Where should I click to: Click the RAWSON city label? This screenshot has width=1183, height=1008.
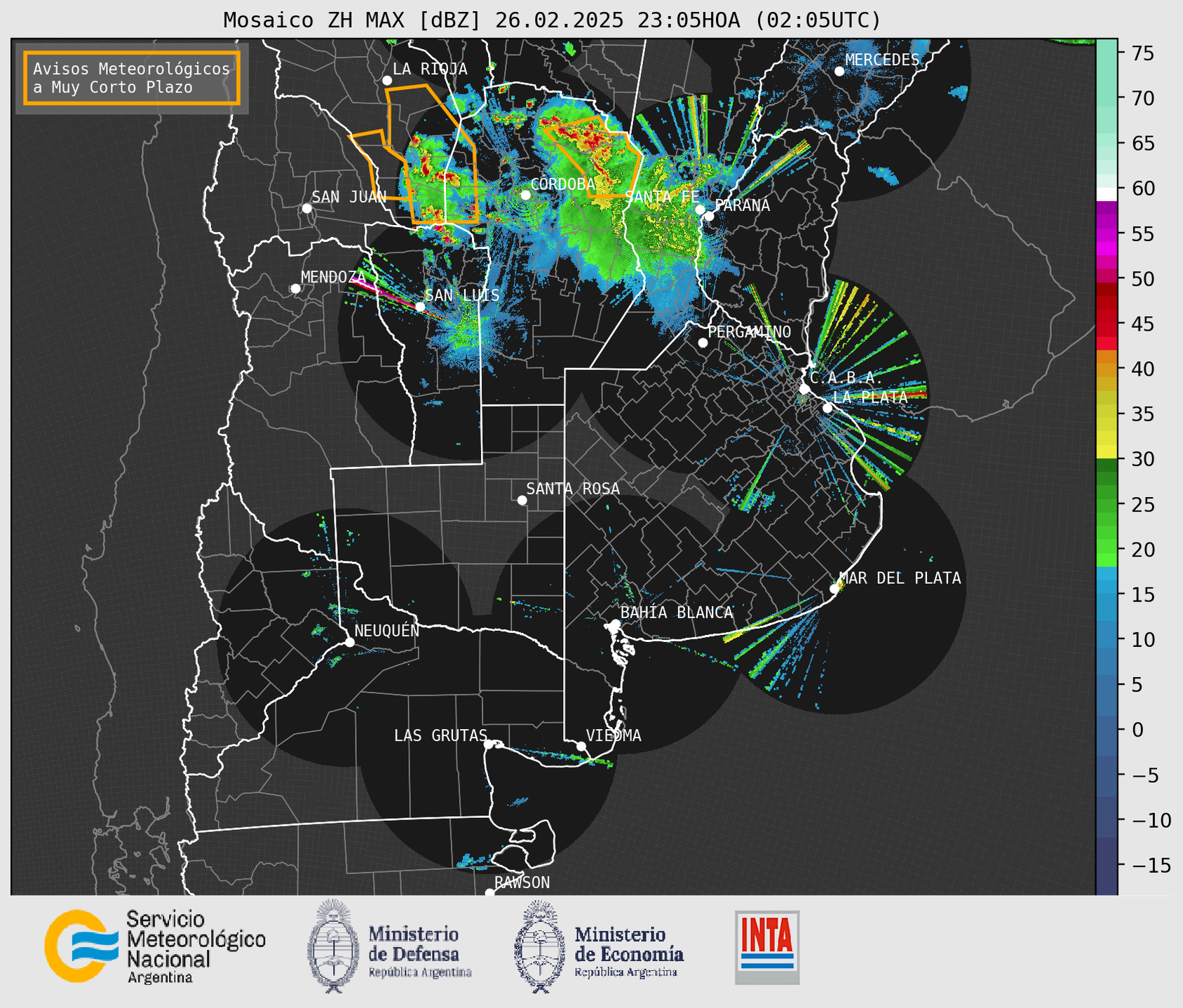coord(522,883)
